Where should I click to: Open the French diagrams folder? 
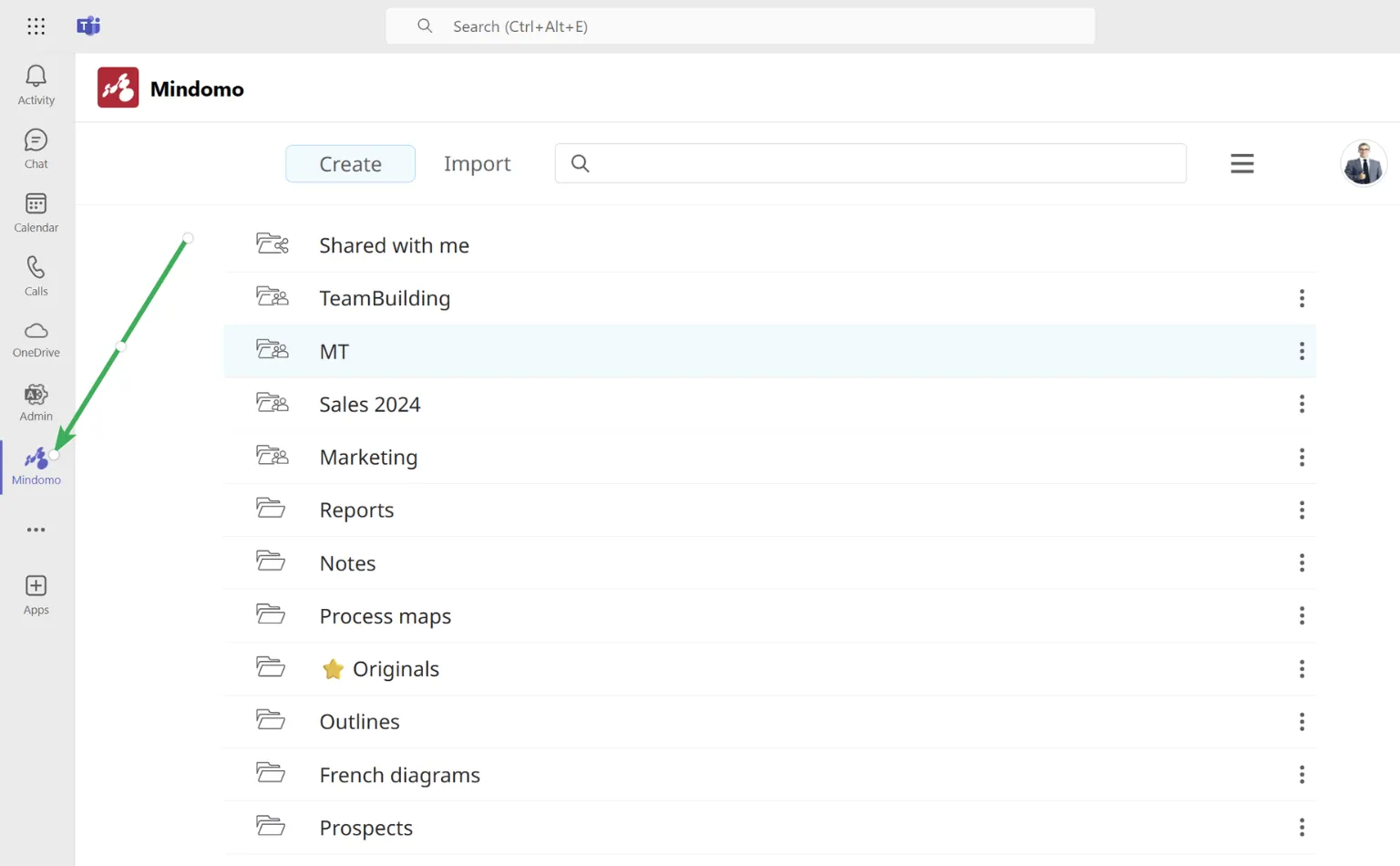pyautogui.click(x=770, y=775)
